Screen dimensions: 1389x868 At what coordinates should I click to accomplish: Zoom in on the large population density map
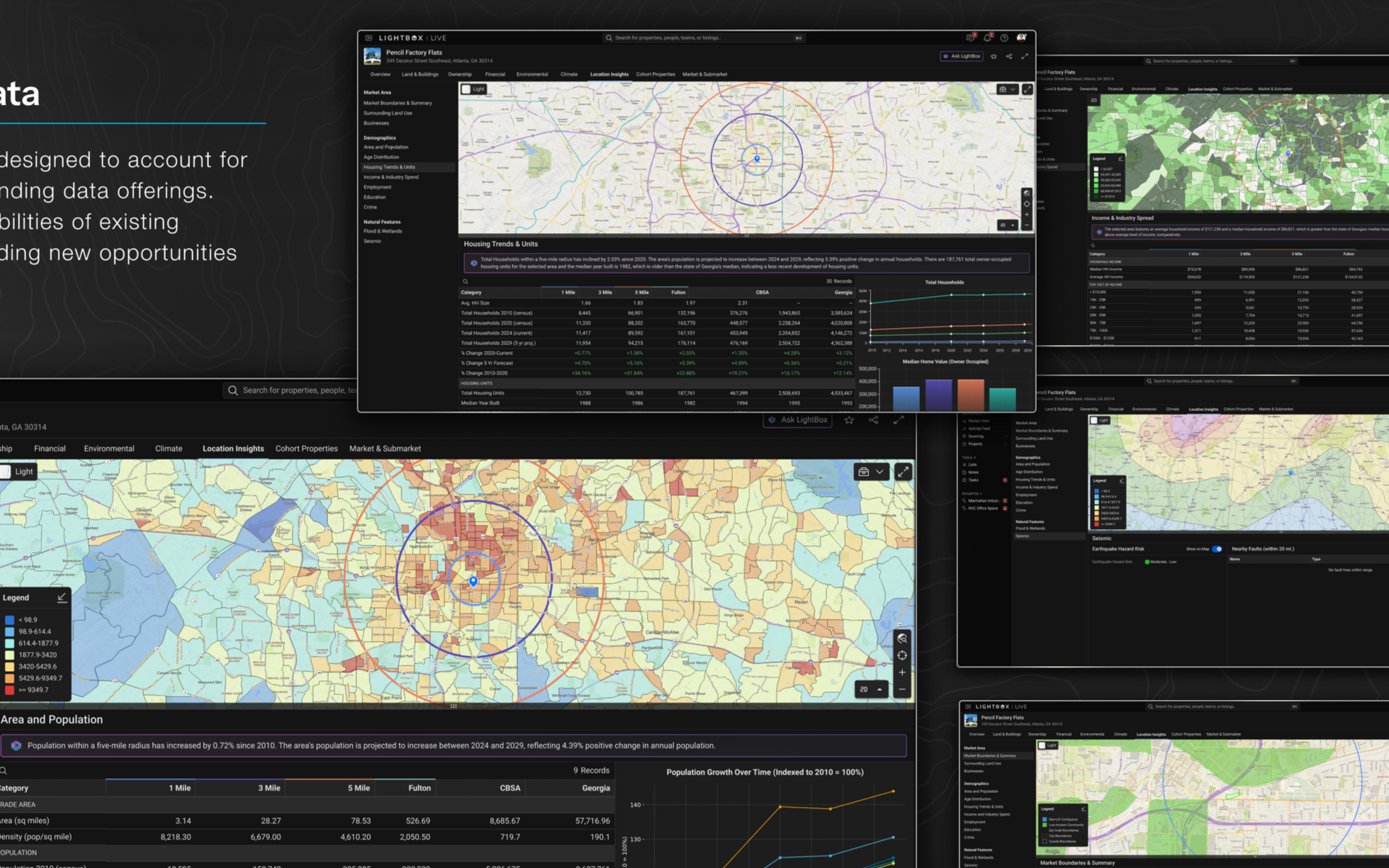coord(902,672)
